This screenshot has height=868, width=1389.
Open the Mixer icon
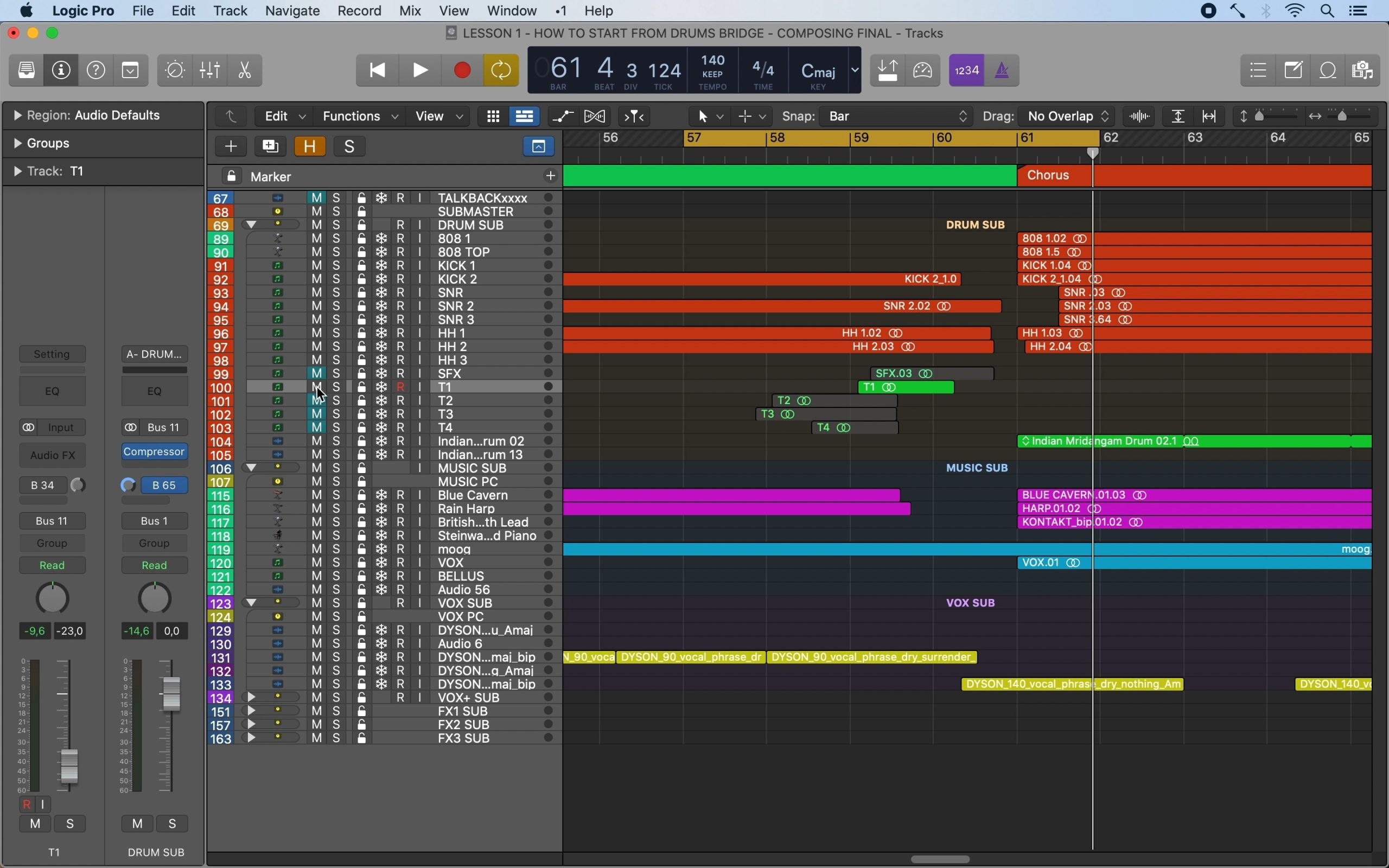pos(210,71)
